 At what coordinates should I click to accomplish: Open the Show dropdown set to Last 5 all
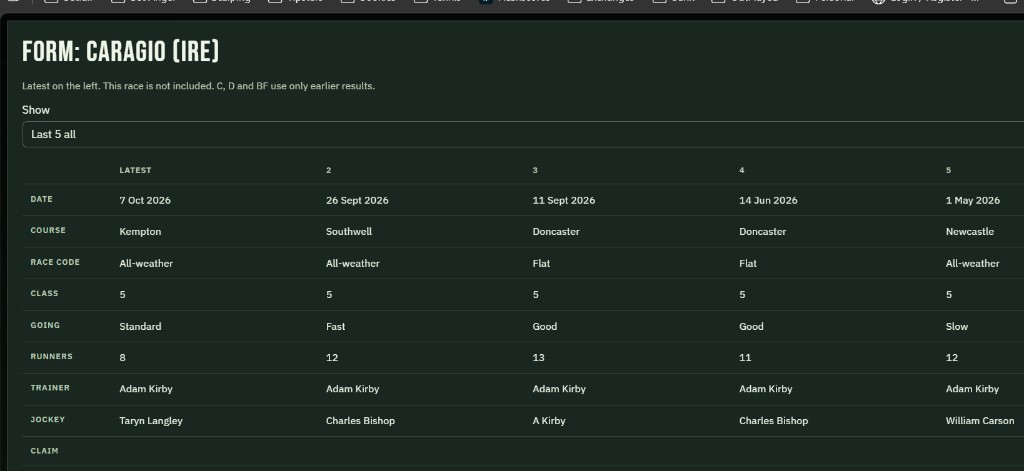pos(522,135)
